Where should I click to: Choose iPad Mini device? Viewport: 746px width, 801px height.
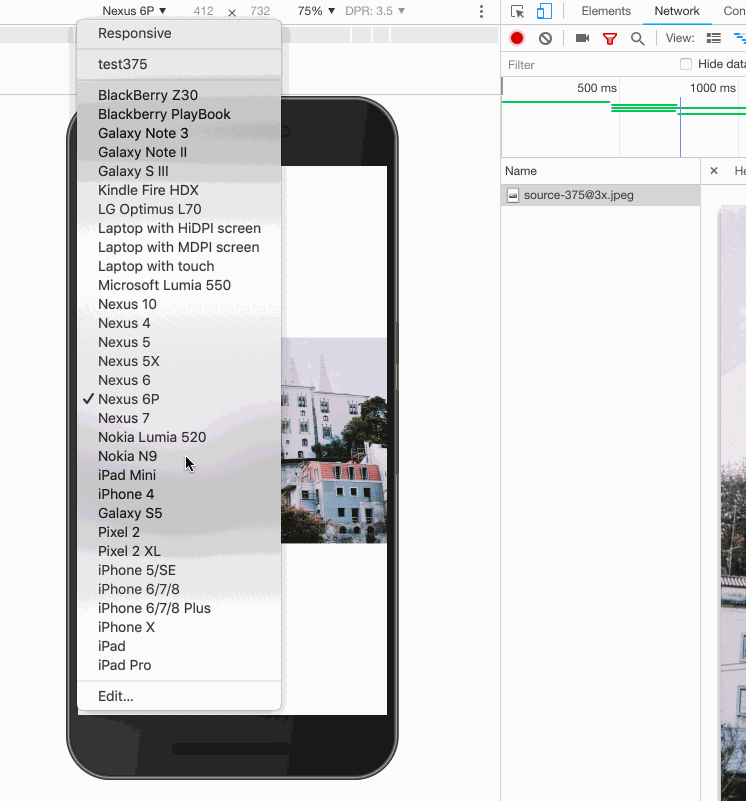tap(179, 475)
